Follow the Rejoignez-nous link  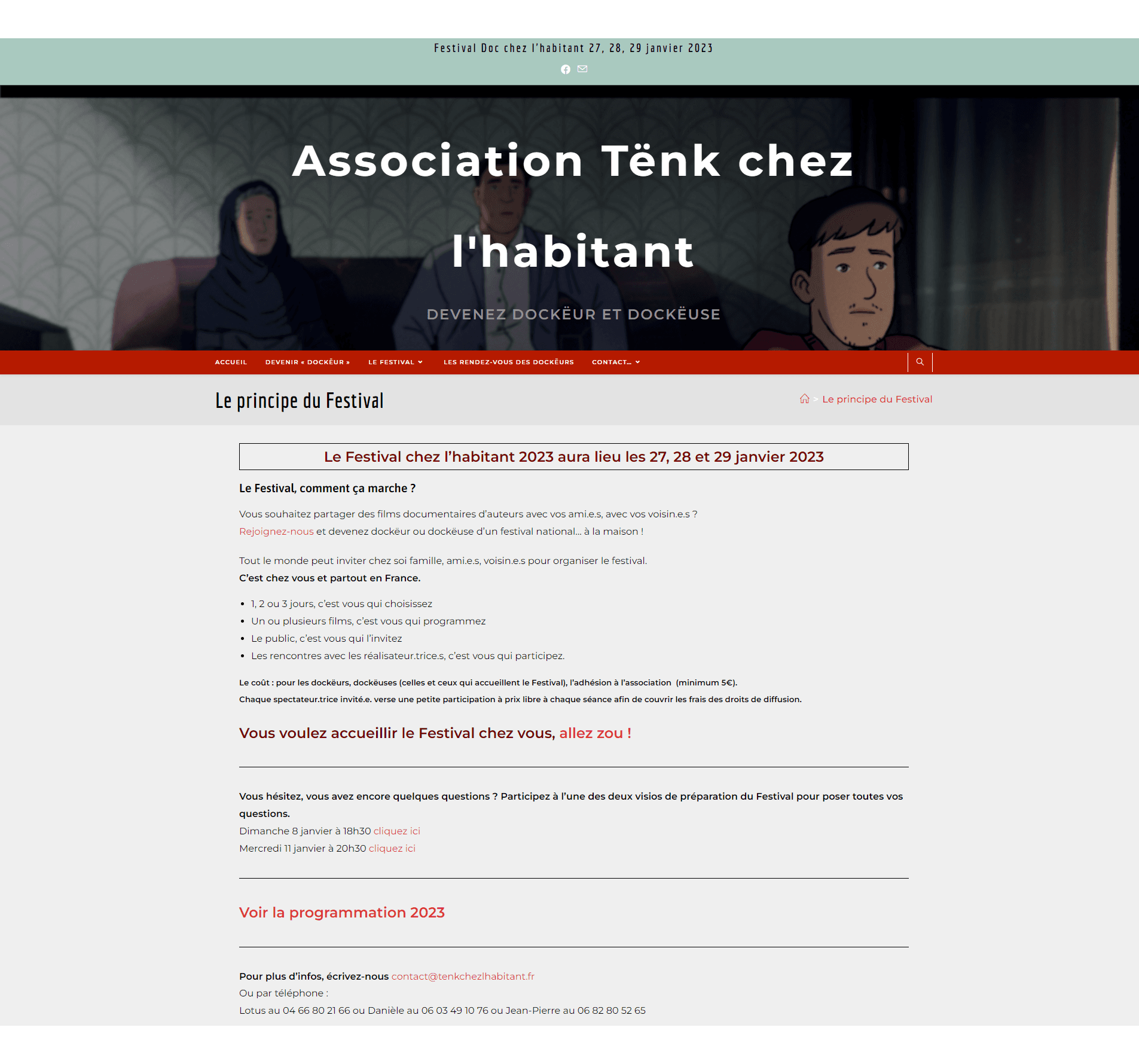click(276, 531)
